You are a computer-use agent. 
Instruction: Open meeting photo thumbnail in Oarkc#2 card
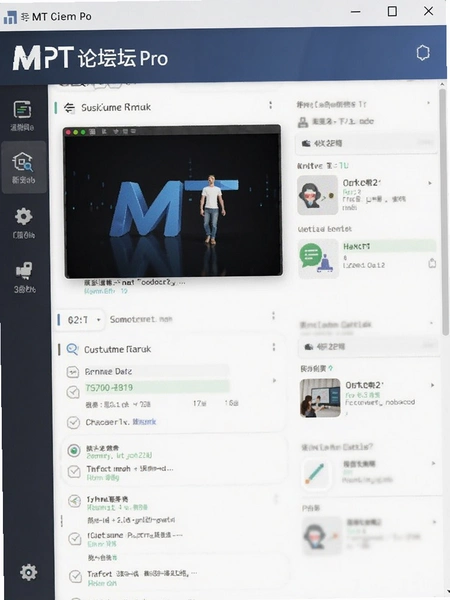pos(320,398)
